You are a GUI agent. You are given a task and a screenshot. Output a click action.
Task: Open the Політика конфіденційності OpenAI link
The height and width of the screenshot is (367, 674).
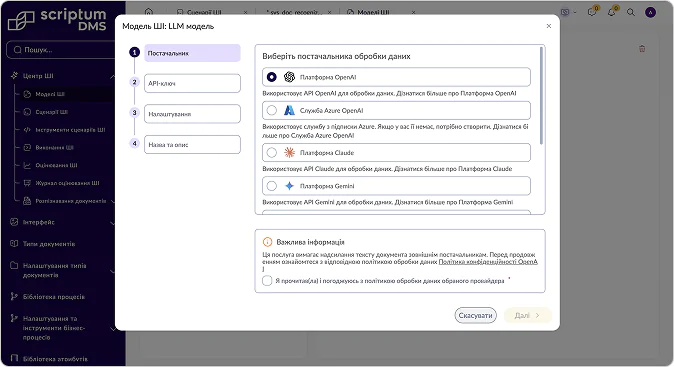(x=488, y=262)
